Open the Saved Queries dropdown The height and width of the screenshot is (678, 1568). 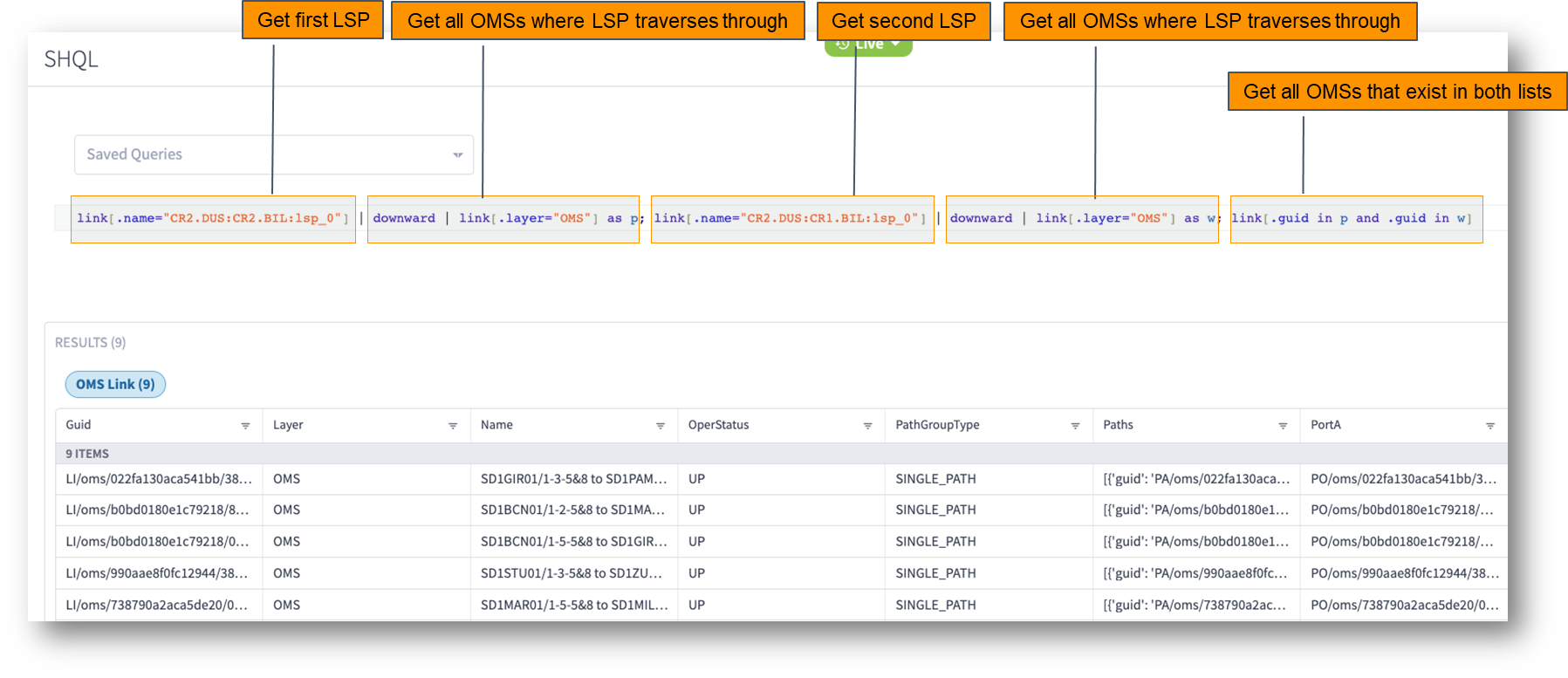coord(273,154)
